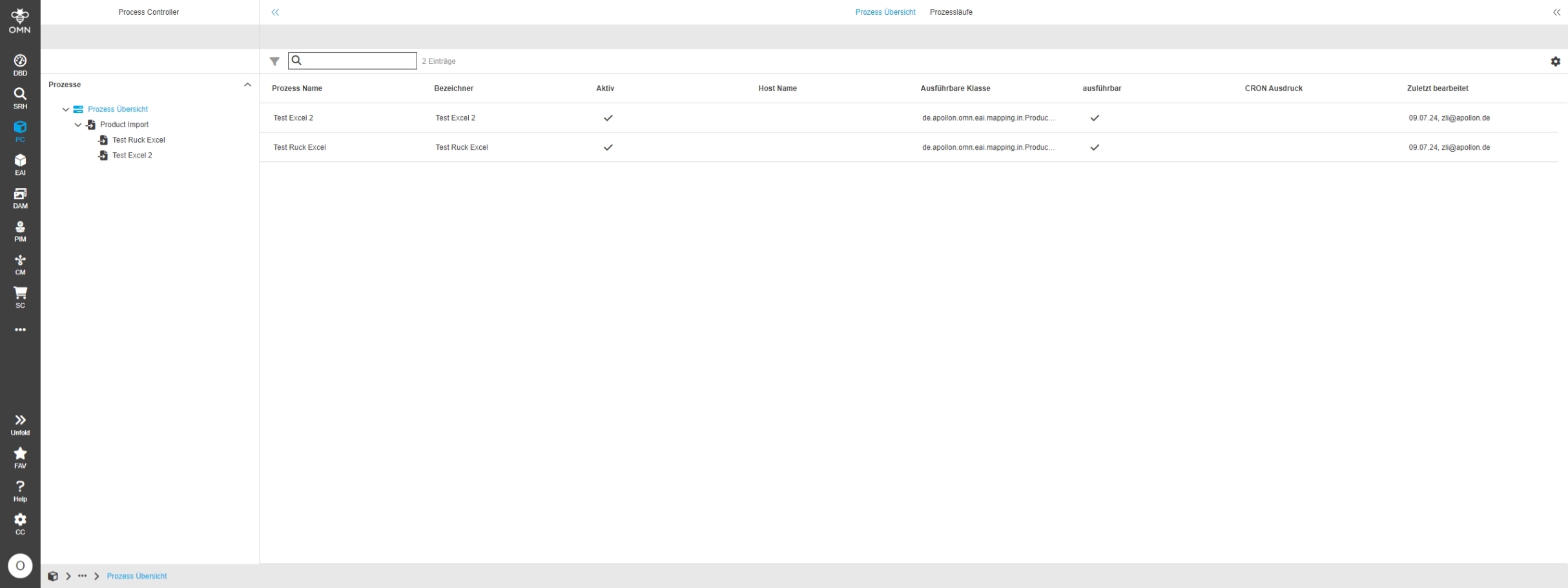Viewport: 1568px width, 588px height.
Task: Open Prozess Übersicht breadcrumb link
Action: coord(137,576)
